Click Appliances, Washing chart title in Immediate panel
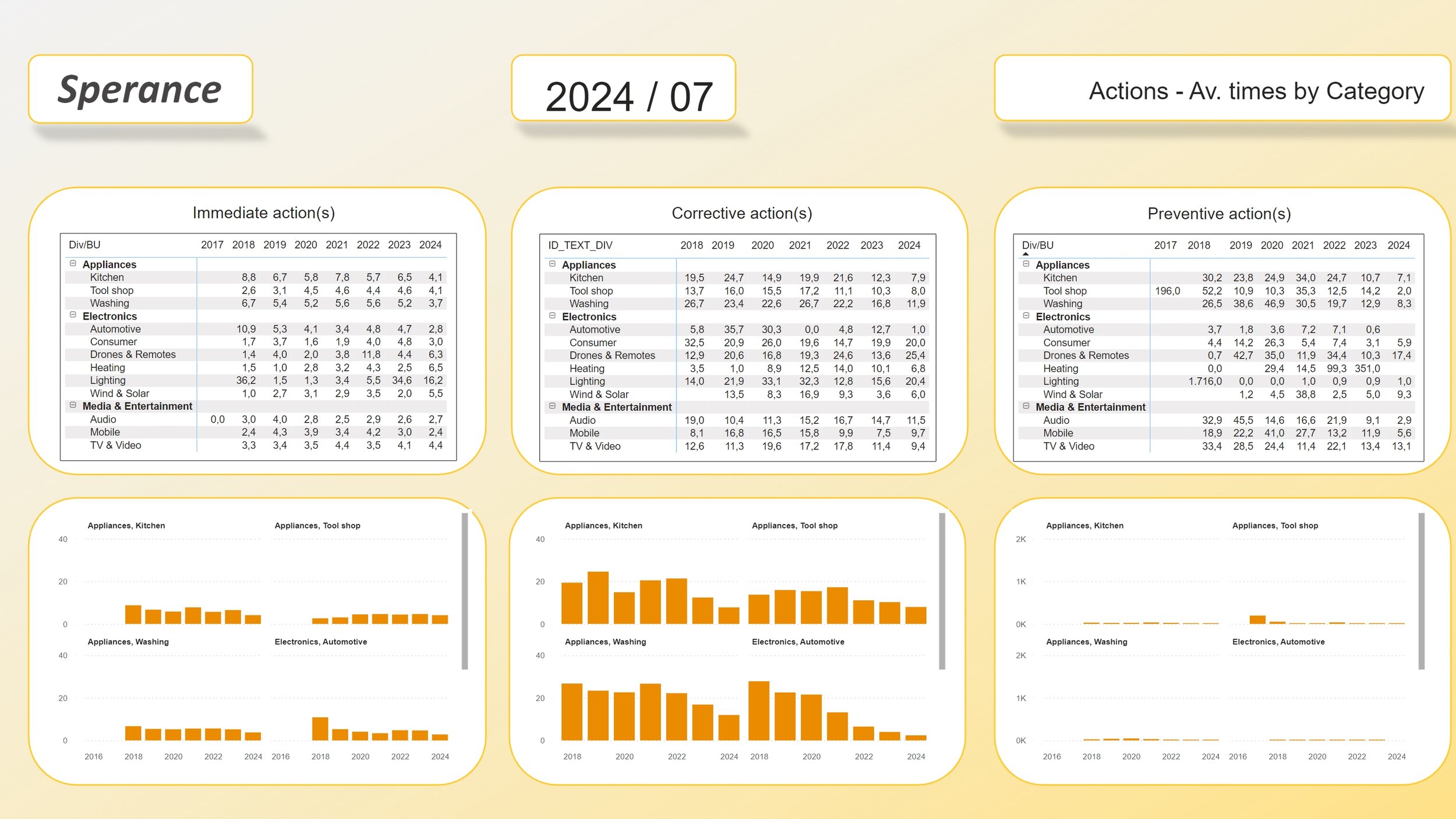 pos(128,641)
